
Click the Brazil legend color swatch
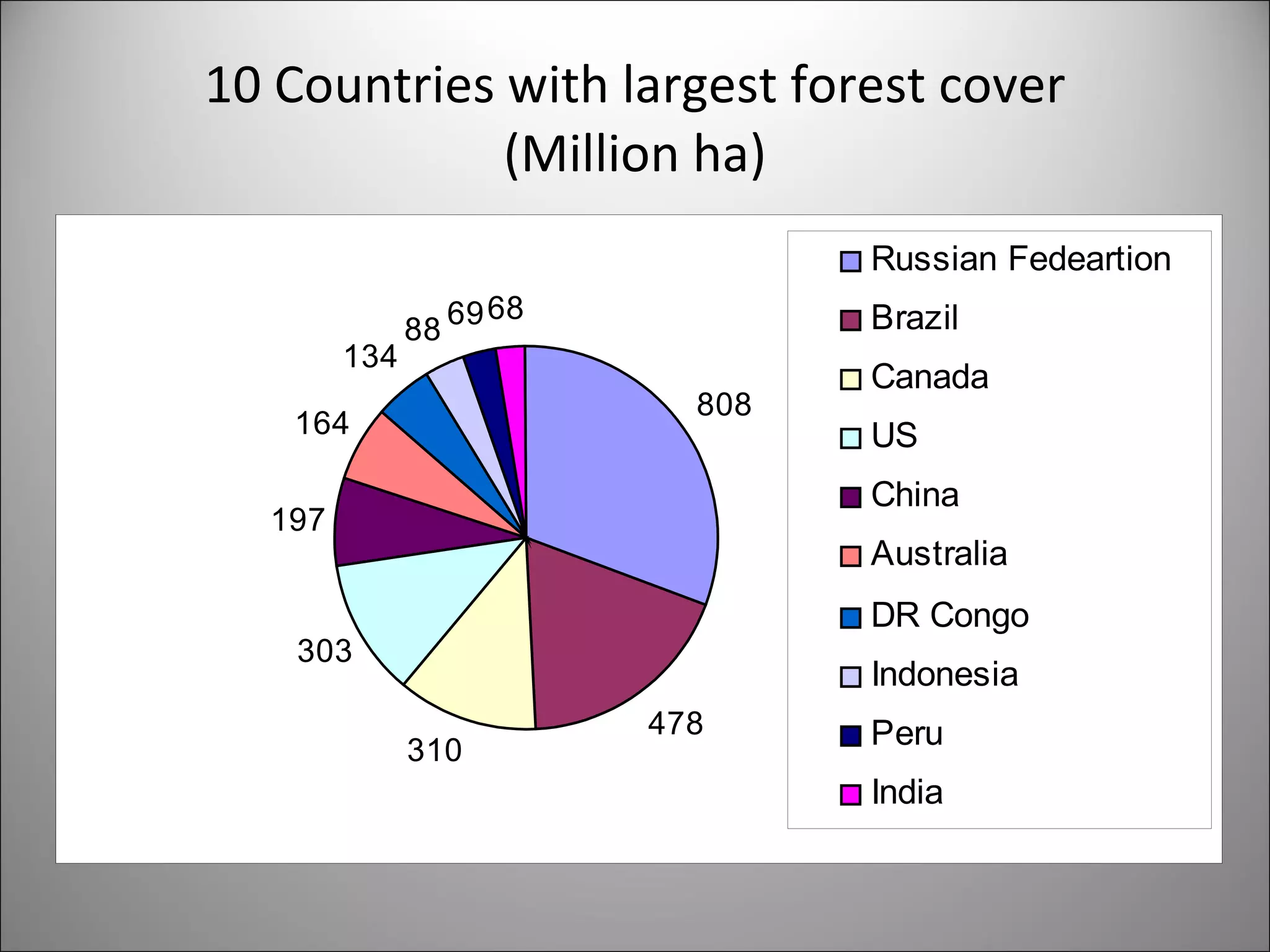pyautogui.click(x=850, y=320)
